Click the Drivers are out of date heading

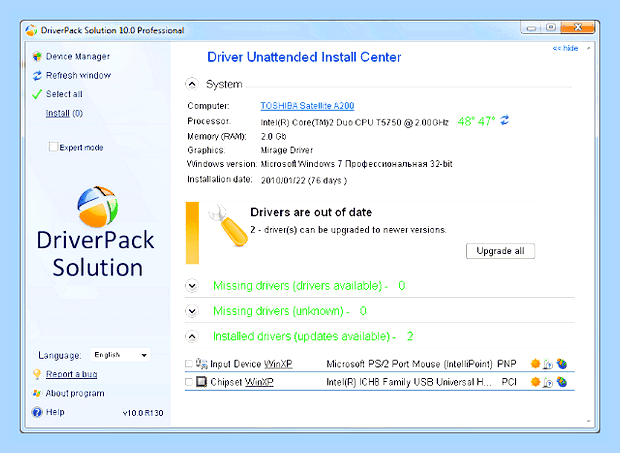coord(311,212)
